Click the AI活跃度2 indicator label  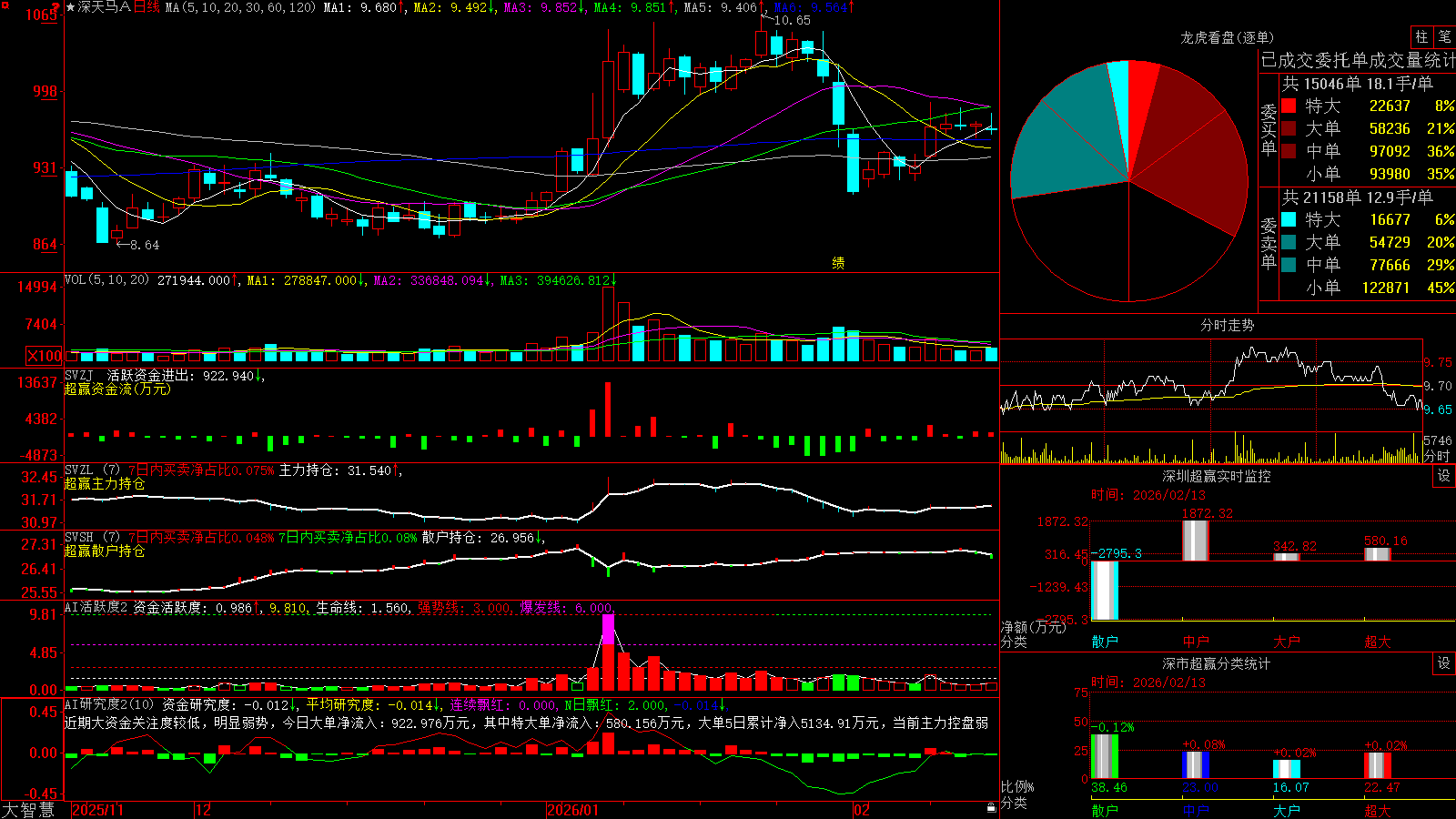coord(96,607)
